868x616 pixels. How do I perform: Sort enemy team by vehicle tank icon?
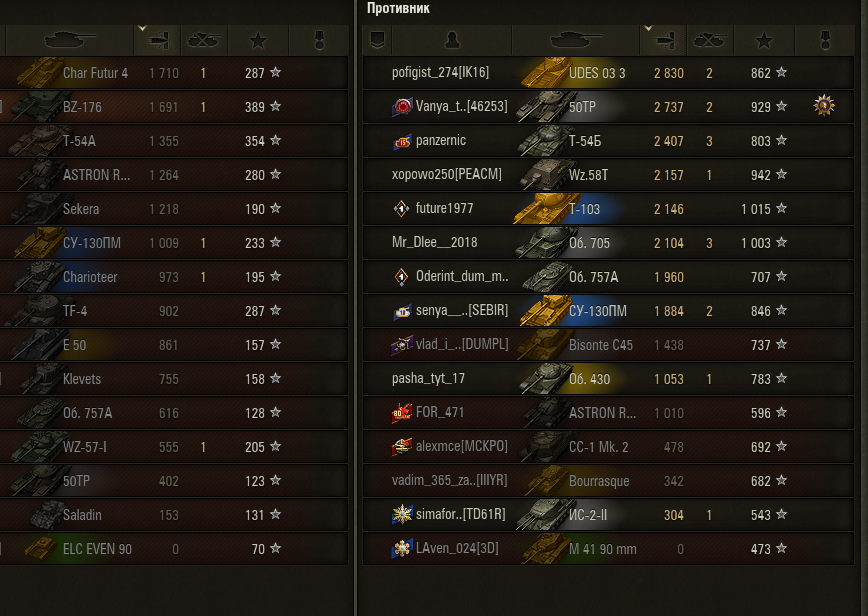point(576,40)
